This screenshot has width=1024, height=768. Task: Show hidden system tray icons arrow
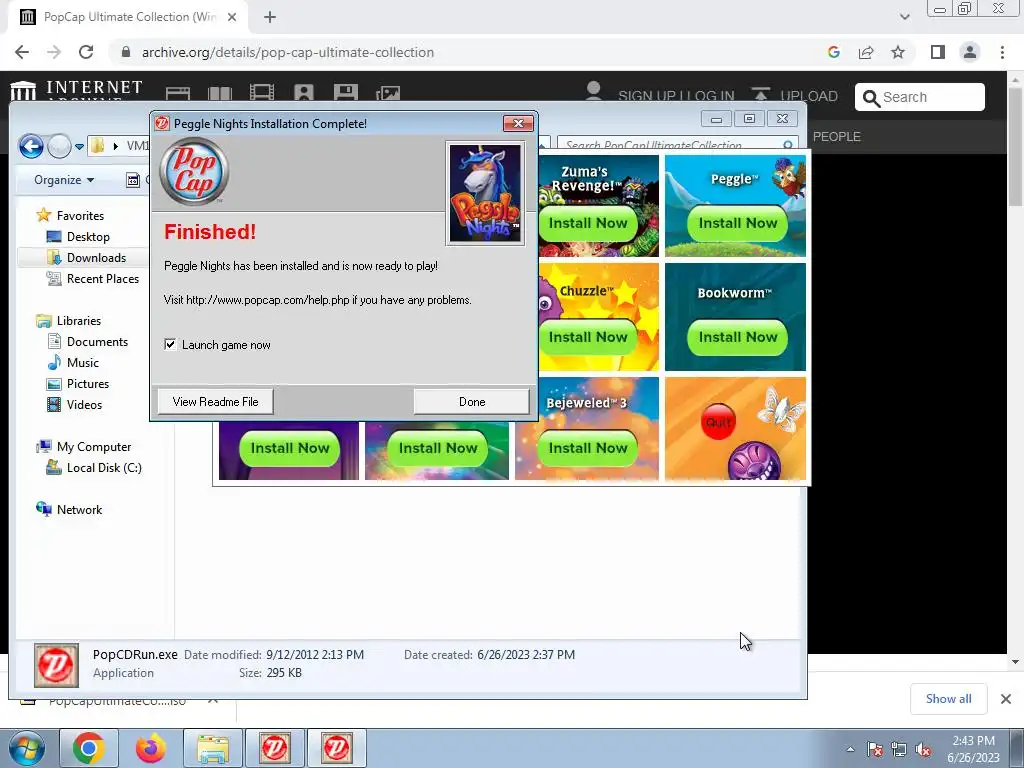[x=850, y=749]
